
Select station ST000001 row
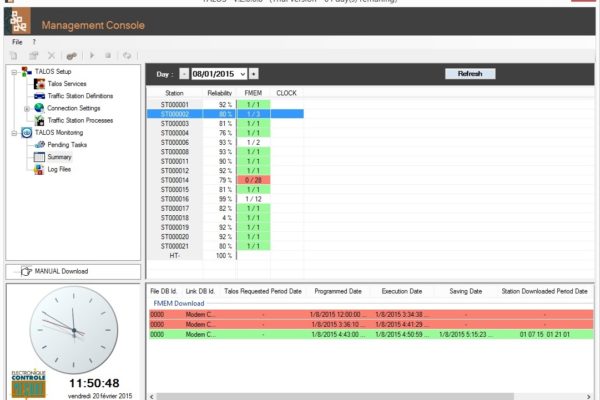point(225,104)
